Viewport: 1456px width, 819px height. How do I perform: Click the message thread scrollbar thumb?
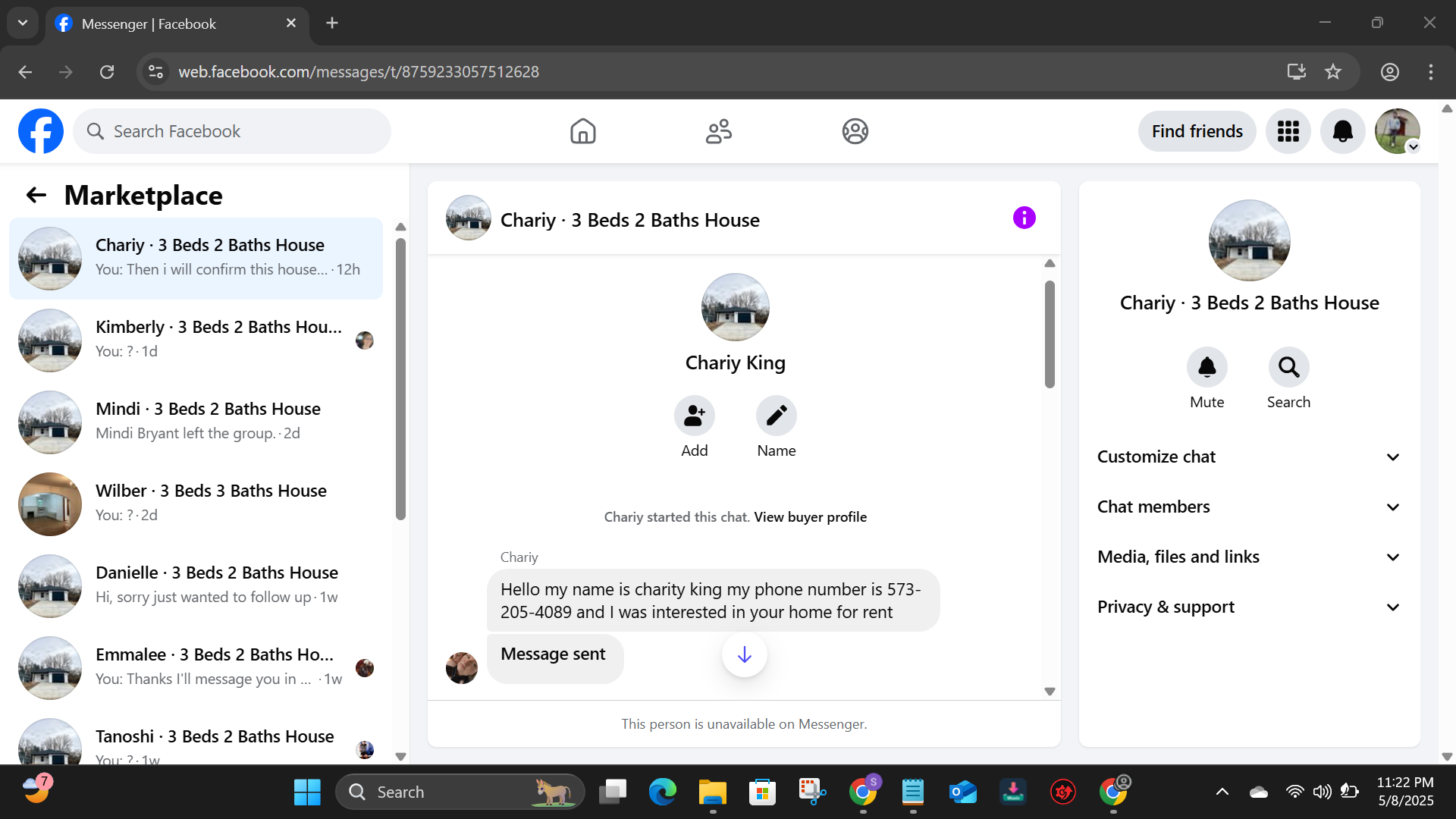(1050, 334)
